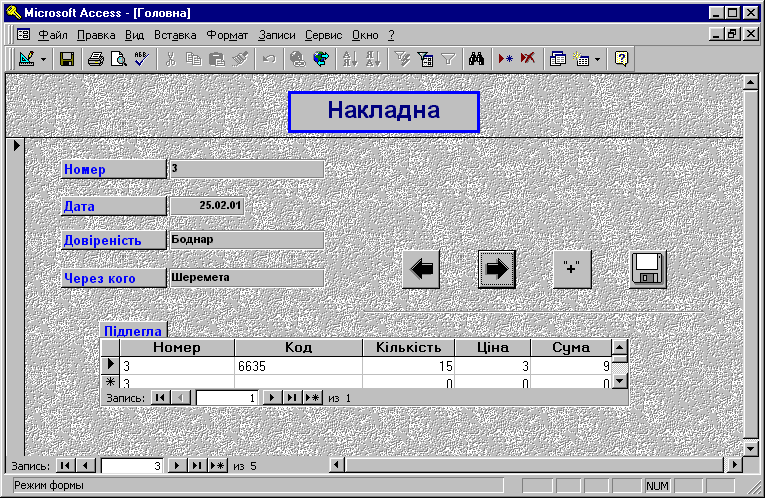Click the Paste icon in the toolbar
The image size is (765, 498).
point(217,59)
